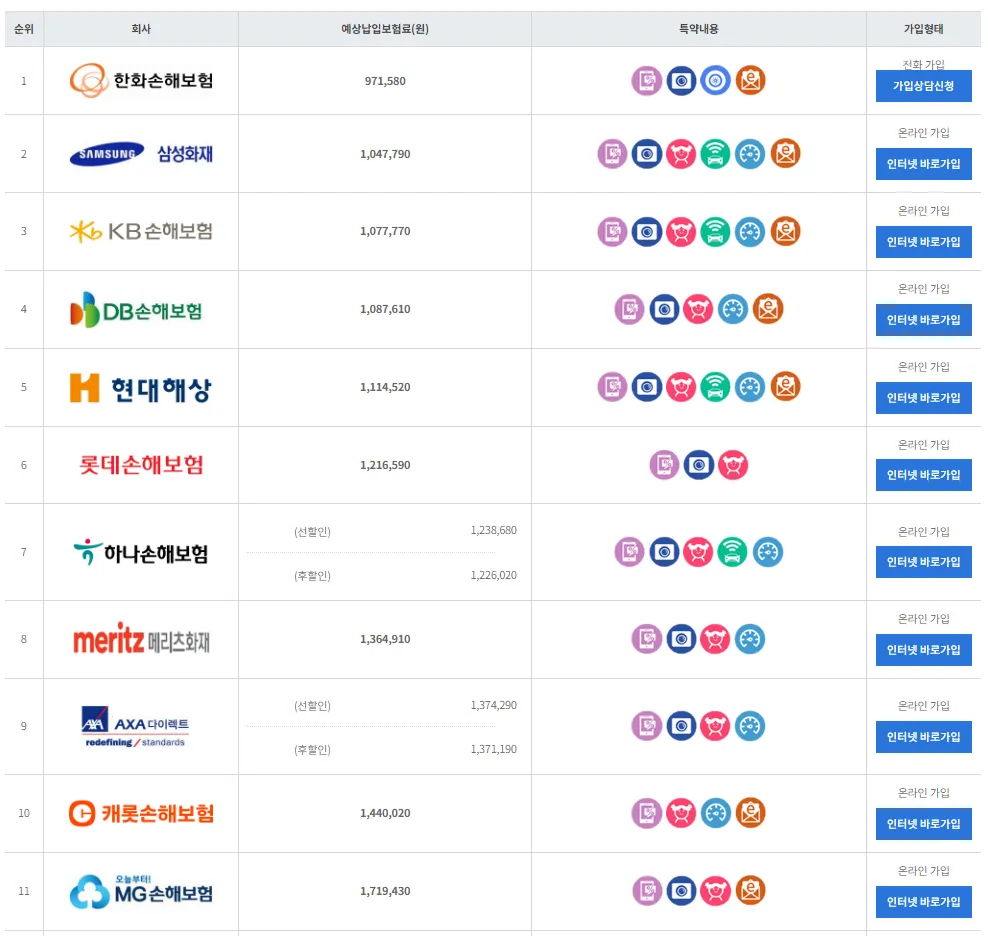Image resolution: width=988 pixels, height=936 pixels.
Task: Click the dashcam icon in KB손해보험 row
Action: (x=646, y=231)
